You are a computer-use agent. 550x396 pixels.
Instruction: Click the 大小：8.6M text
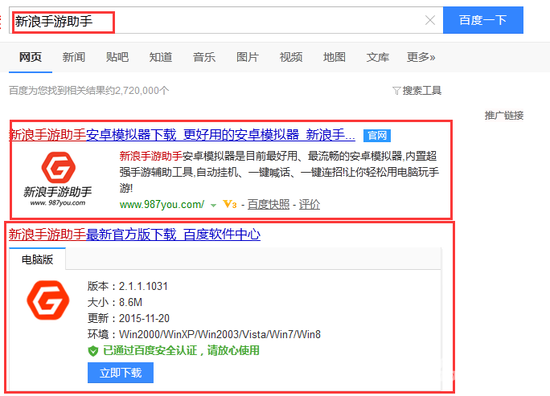tap(115, 302)
